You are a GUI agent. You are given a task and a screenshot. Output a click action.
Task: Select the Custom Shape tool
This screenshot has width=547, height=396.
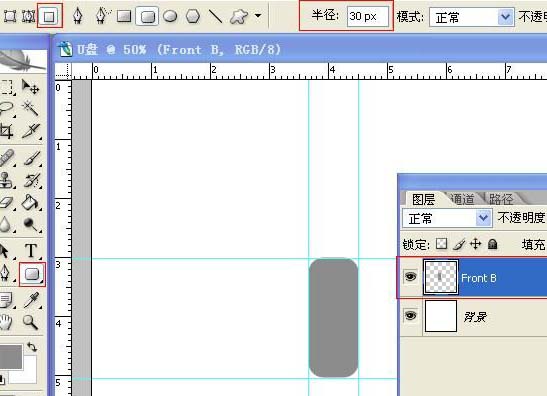(239, 16)
